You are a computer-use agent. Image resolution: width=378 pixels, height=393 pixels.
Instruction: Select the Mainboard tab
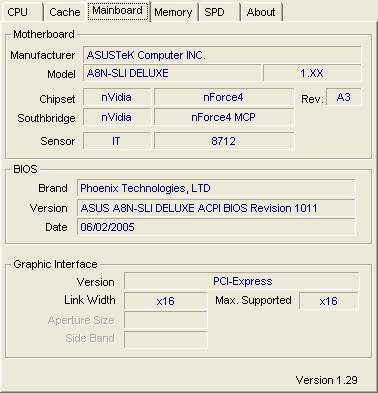pyautogui.click(x=118, y=11)
